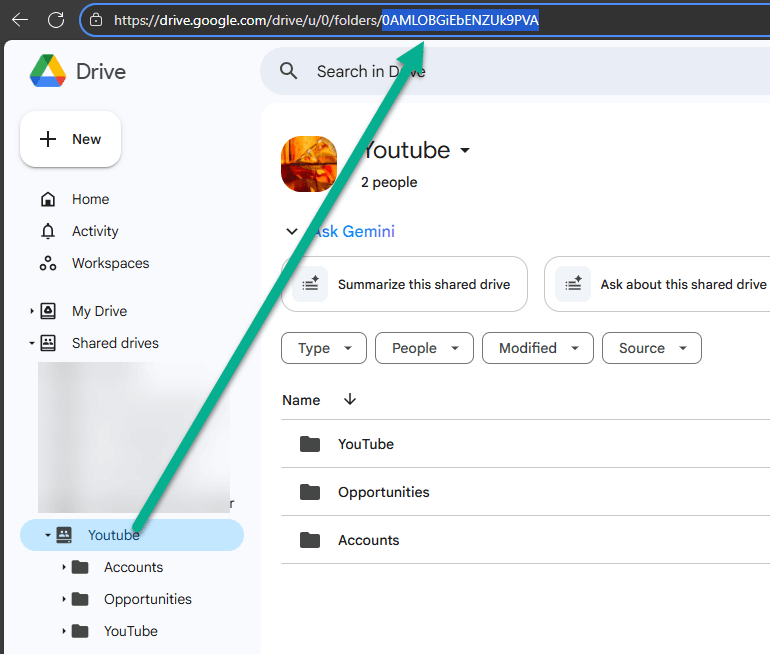Click Ask about this shared drive button
The height and width of the screenshot is (654, 770).
[658, 284]
